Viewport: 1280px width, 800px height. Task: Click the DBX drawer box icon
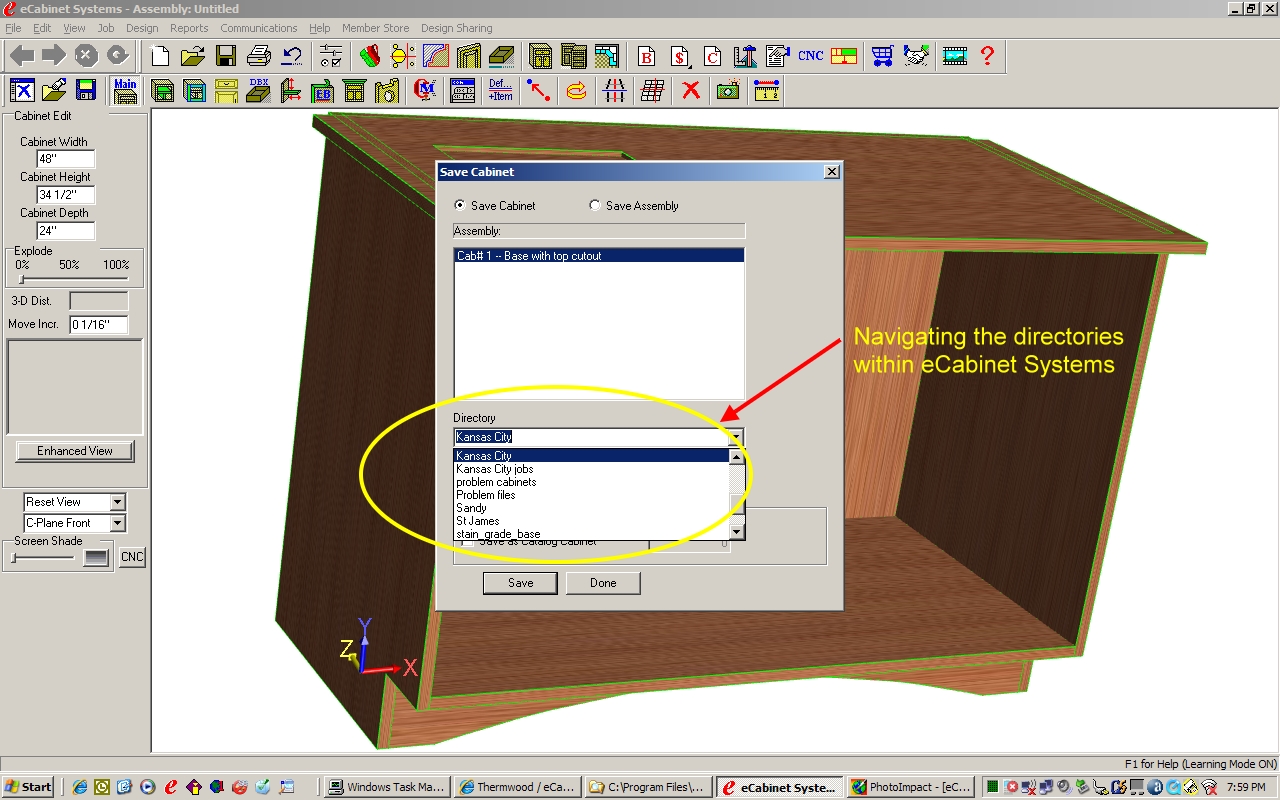pos(259,91)
